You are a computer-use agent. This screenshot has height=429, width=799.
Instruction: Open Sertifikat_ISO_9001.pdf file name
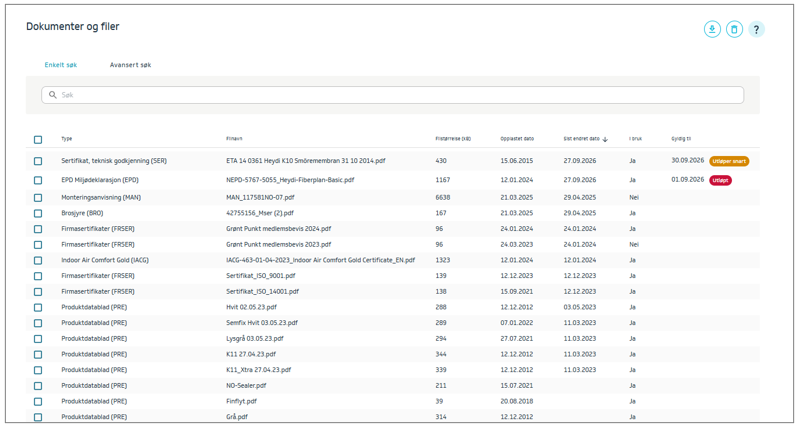261,276
